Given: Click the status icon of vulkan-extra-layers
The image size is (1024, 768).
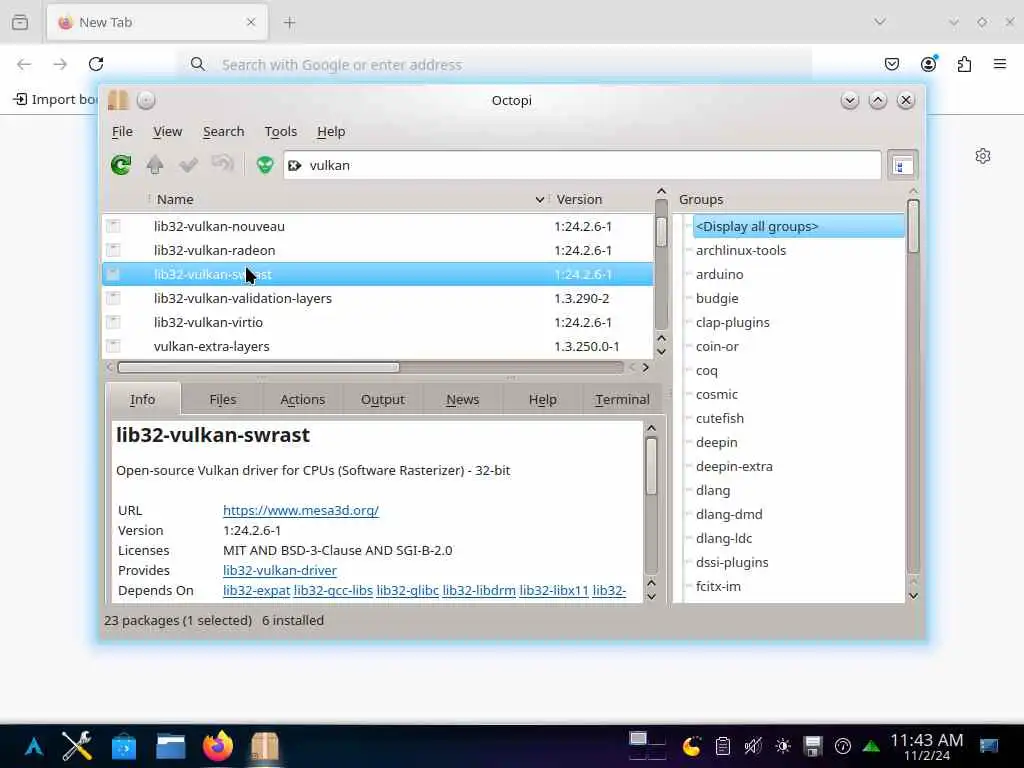Looking at the screenshot, I should [113, 346].
